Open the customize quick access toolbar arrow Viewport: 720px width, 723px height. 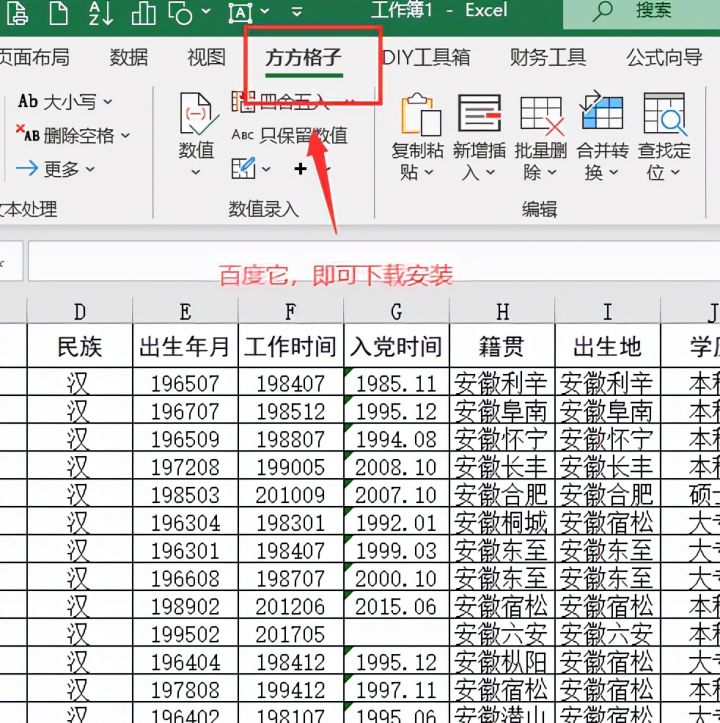297,12
